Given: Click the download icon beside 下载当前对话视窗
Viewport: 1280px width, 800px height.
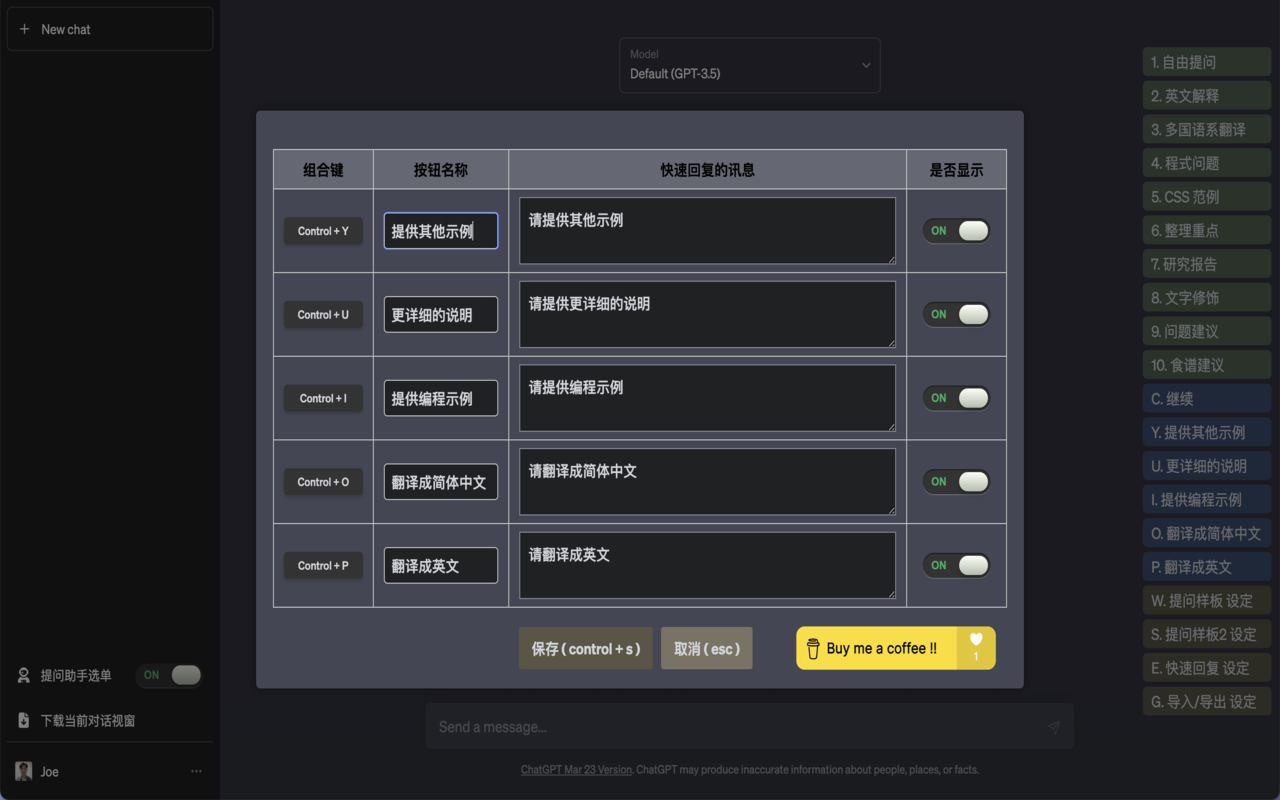Looking at the screenshot, I should 22,719.
